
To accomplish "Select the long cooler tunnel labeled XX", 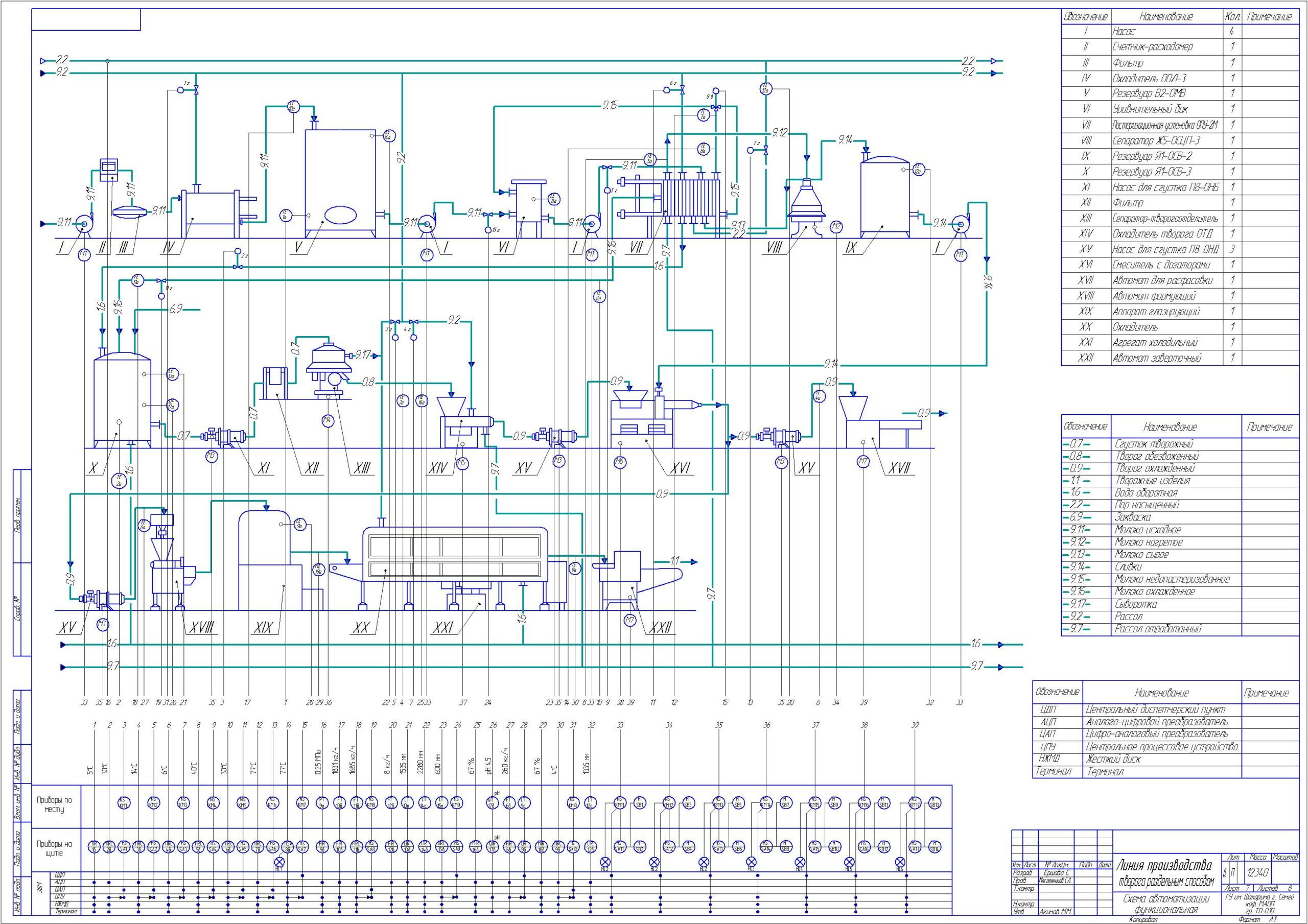I will point(456,555).
